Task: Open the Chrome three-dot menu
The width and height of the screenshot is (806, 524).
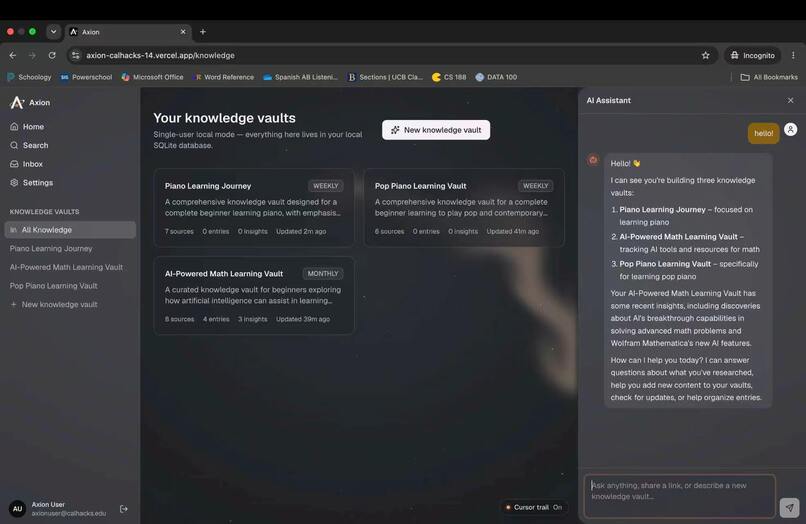Action: pos(793,55)
